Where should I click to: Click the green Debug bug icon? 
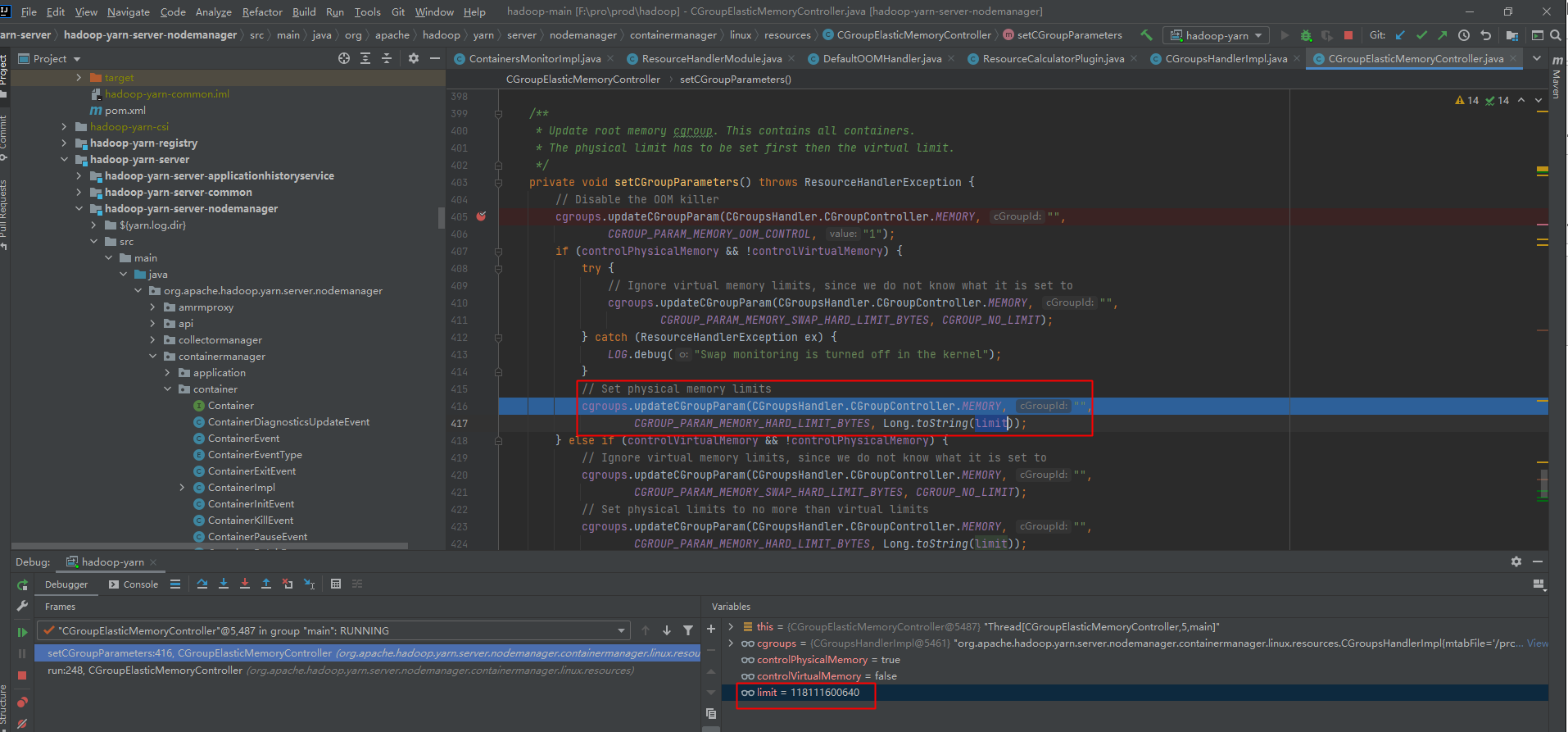point(1306,35)
